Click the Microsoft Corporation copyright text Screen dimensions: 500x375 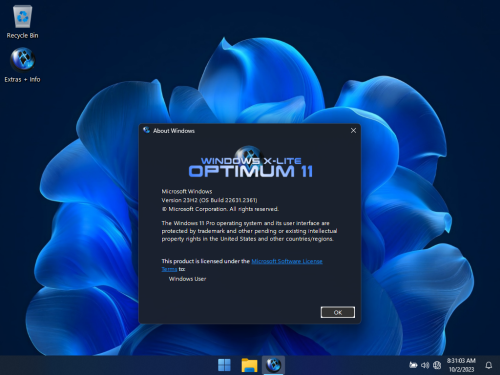(x=220, y=209)
